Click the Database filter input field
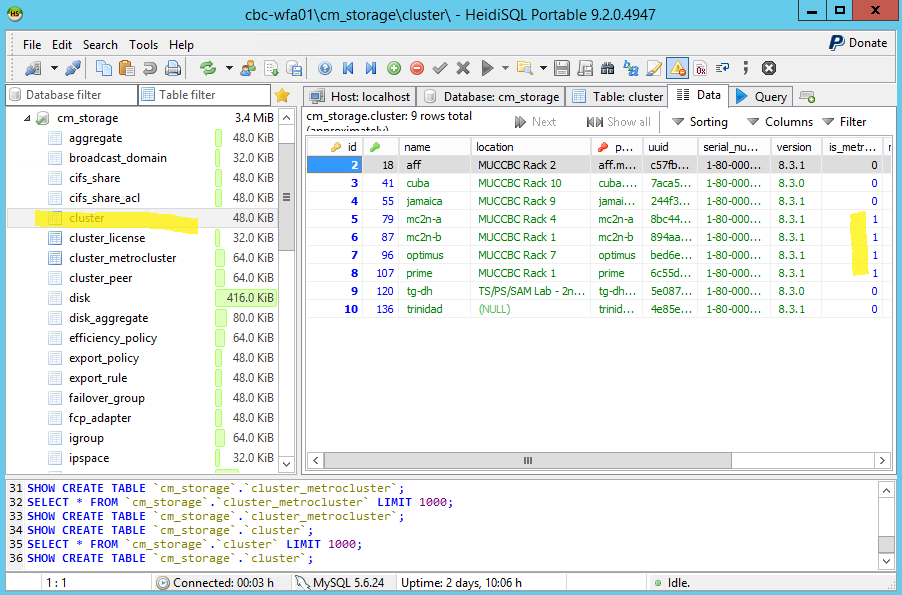The image size is (902, 595). pyautogui.click(x=68, y=95)
